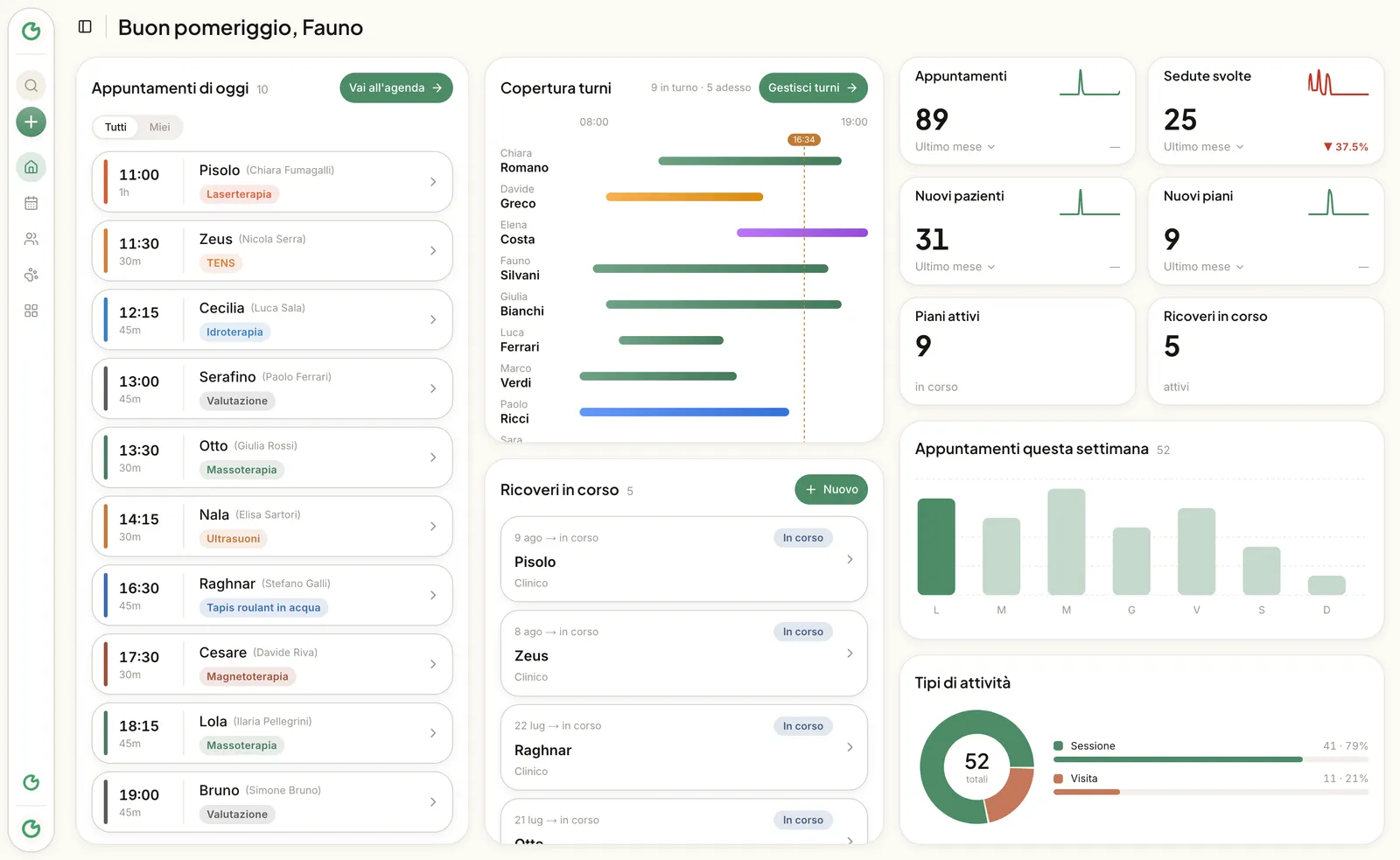1400x860 pixels.
Task: Open Lola 18:15 Massoterapia appointment
Action: [x=272, y=733]
